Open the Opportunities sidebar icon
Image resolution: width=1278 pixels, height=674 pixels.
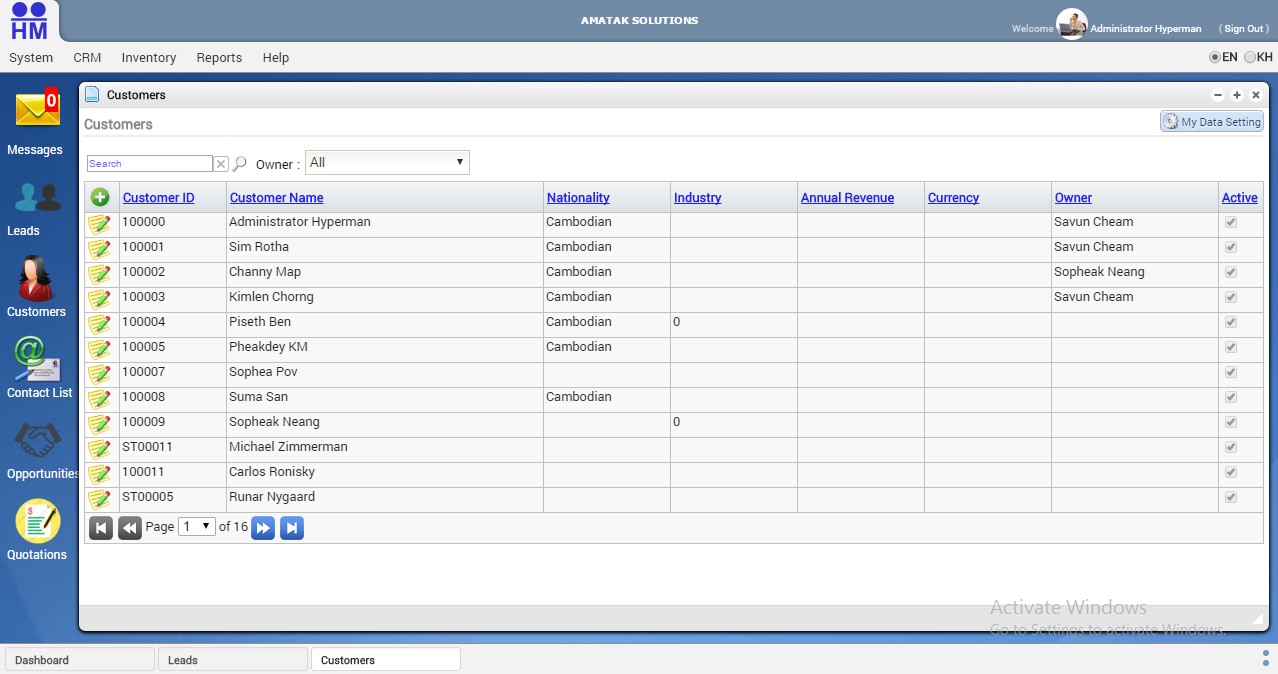pos(38,440)
